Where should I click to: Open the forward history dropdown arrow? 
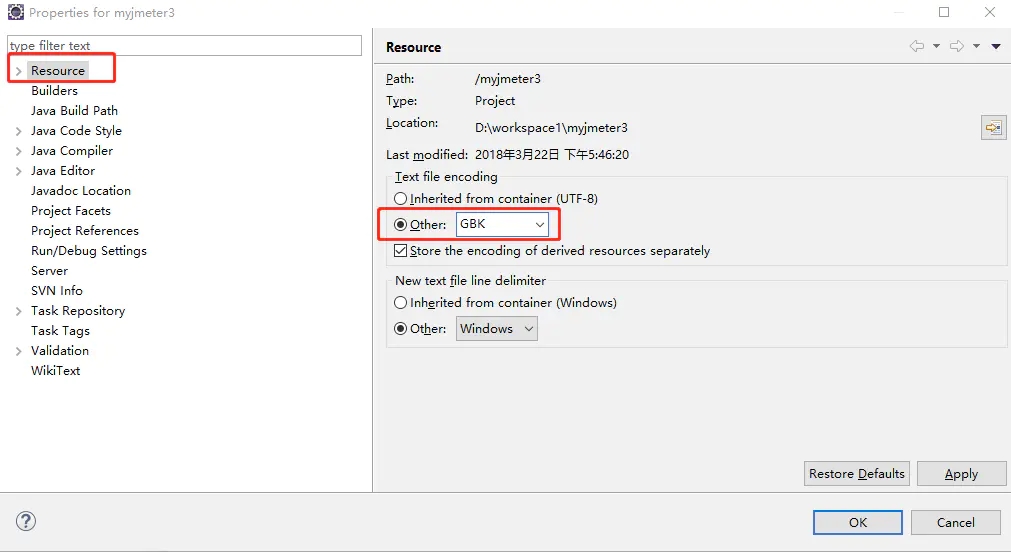976,47
